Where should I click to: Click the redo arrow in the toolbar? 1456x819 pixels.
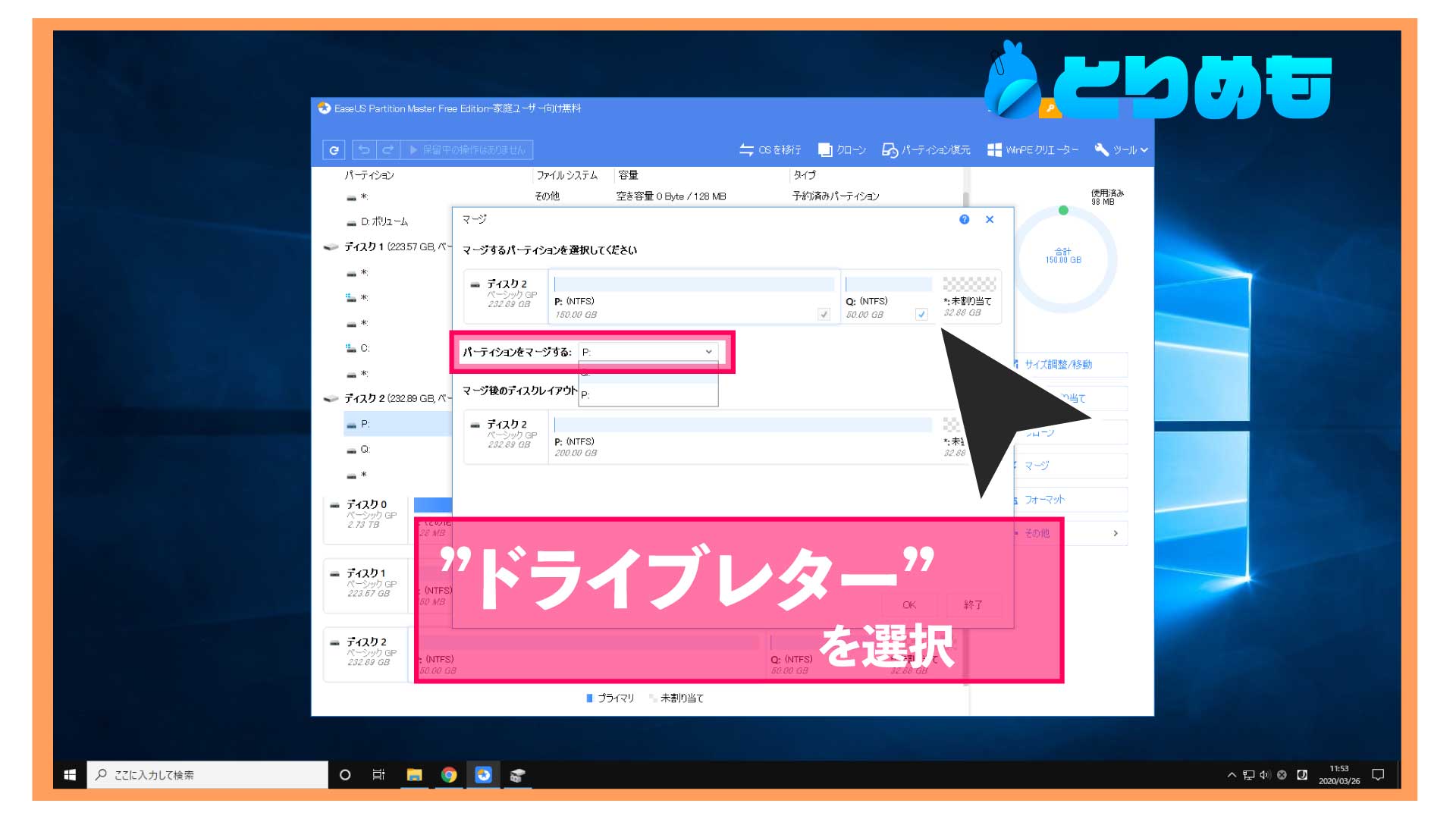[x=388, y=150]
